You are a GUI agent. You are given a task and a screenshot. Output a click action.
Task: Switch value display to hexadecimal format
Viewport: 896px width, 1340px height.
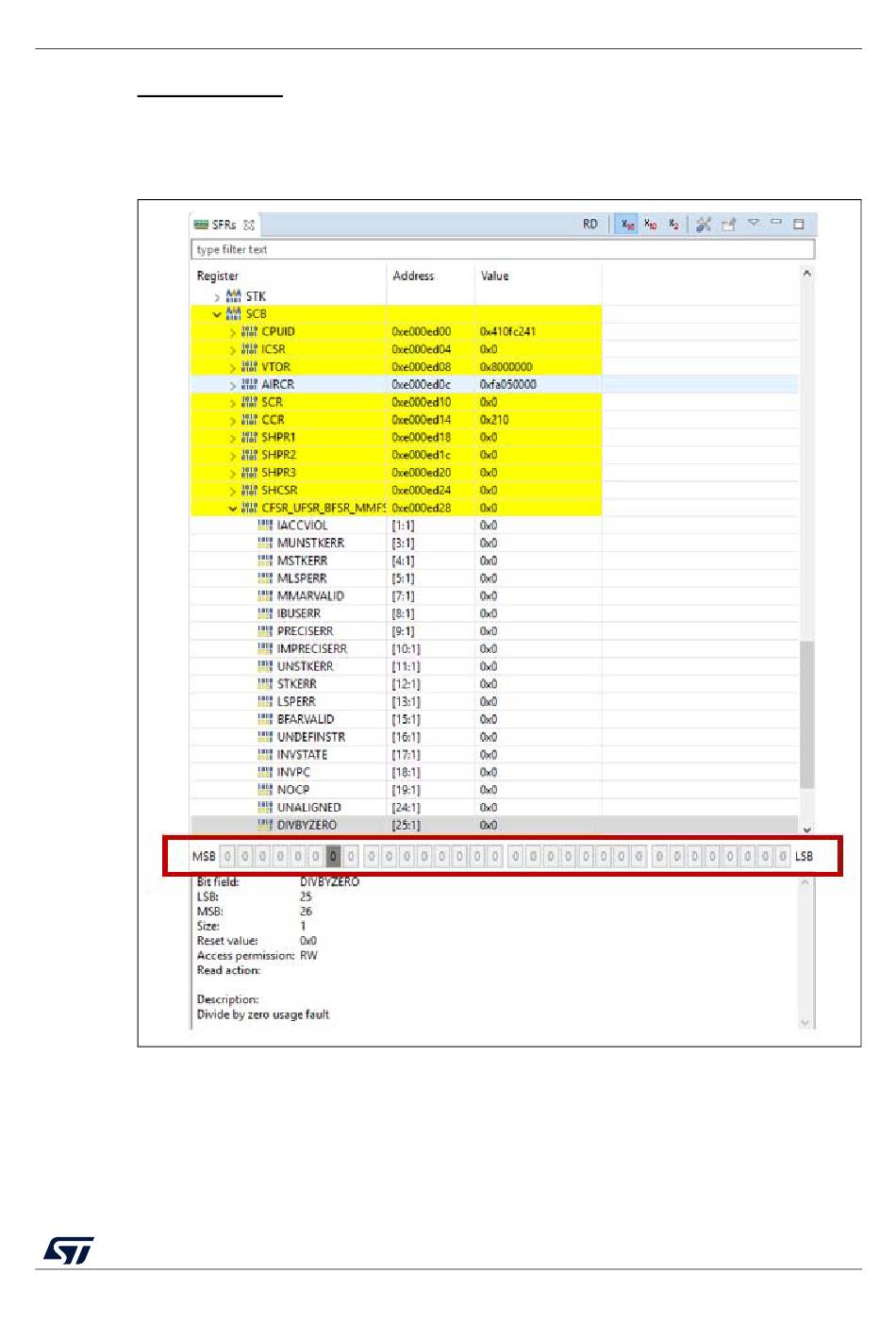(627, 225)
